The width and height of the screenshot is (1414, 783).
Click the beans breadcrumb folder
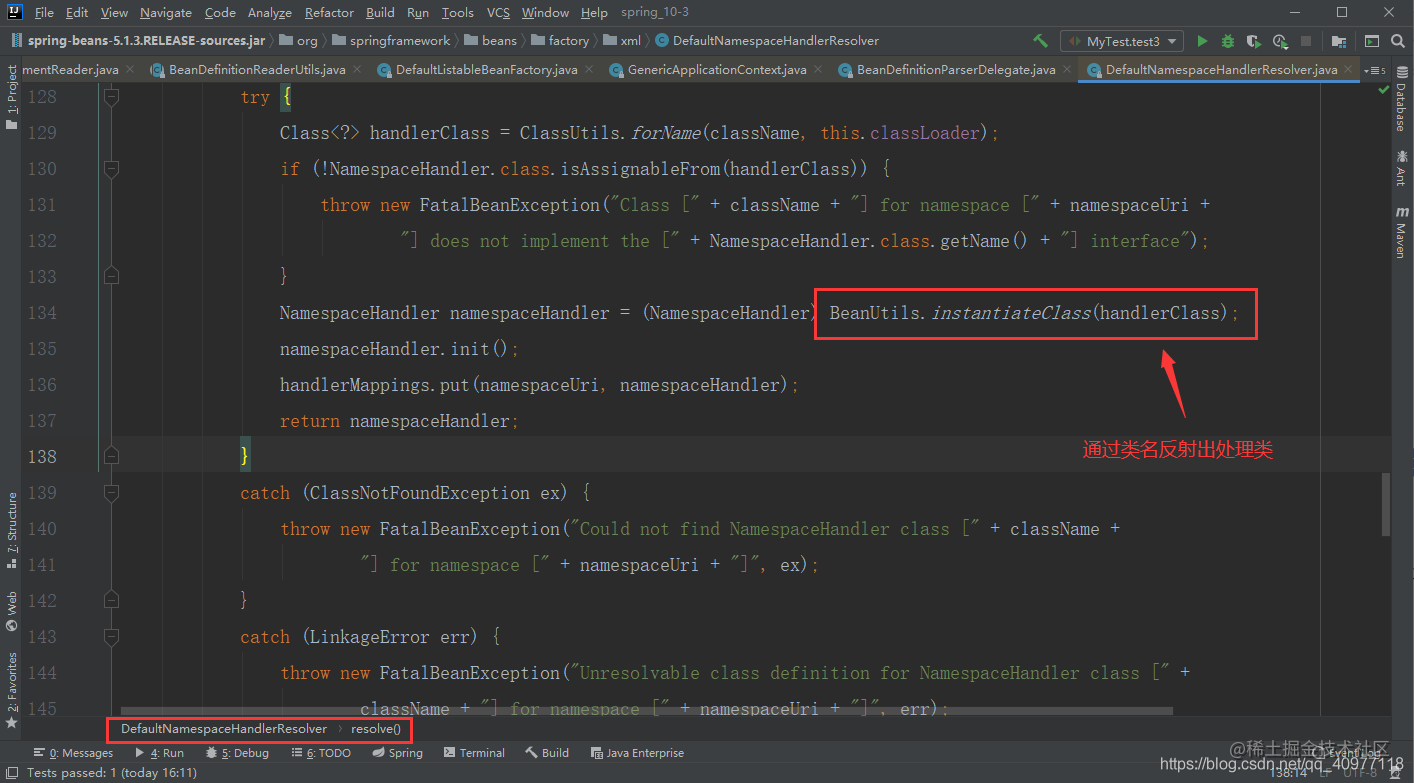coord(491,41)
